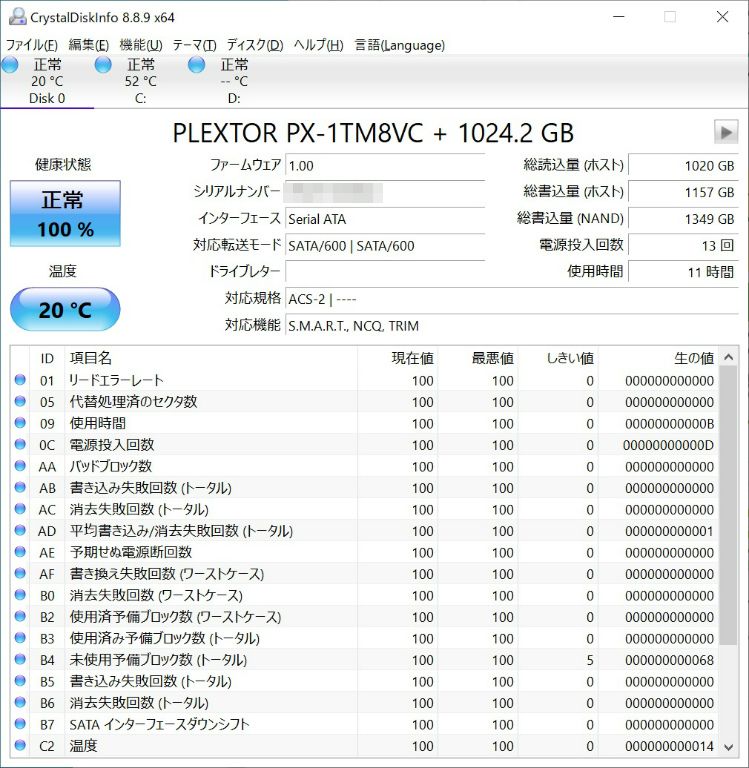Click the status dot for attribute AF

20,573
